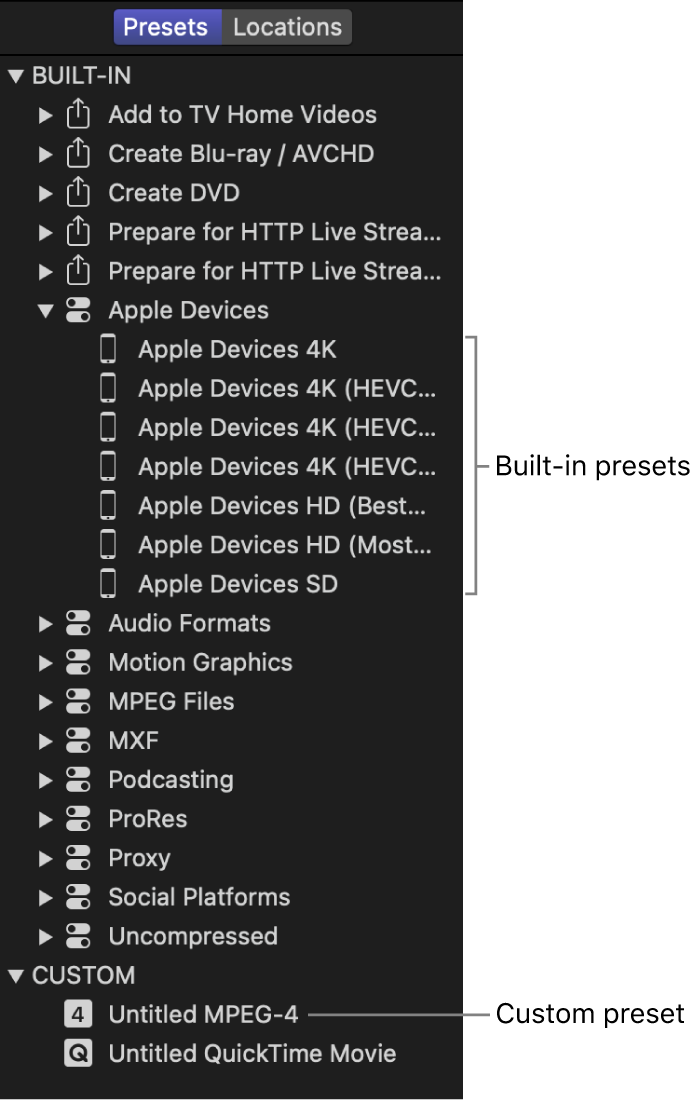Click the MPEG-4 badge icon for Untitled MPEG-4

pyautogui.click(x=79, y=1013)
